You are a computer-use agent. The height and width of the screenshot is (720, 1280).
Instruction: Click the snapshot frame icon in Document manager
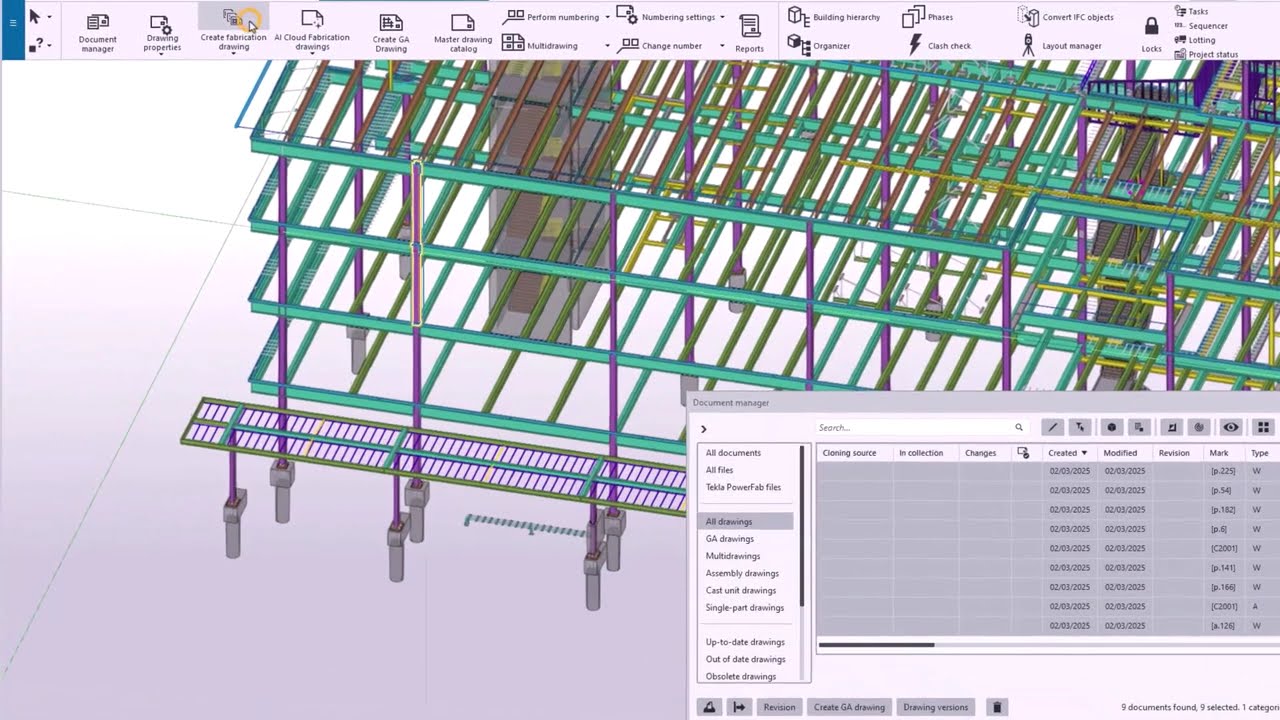click(x=1172, y=427)
